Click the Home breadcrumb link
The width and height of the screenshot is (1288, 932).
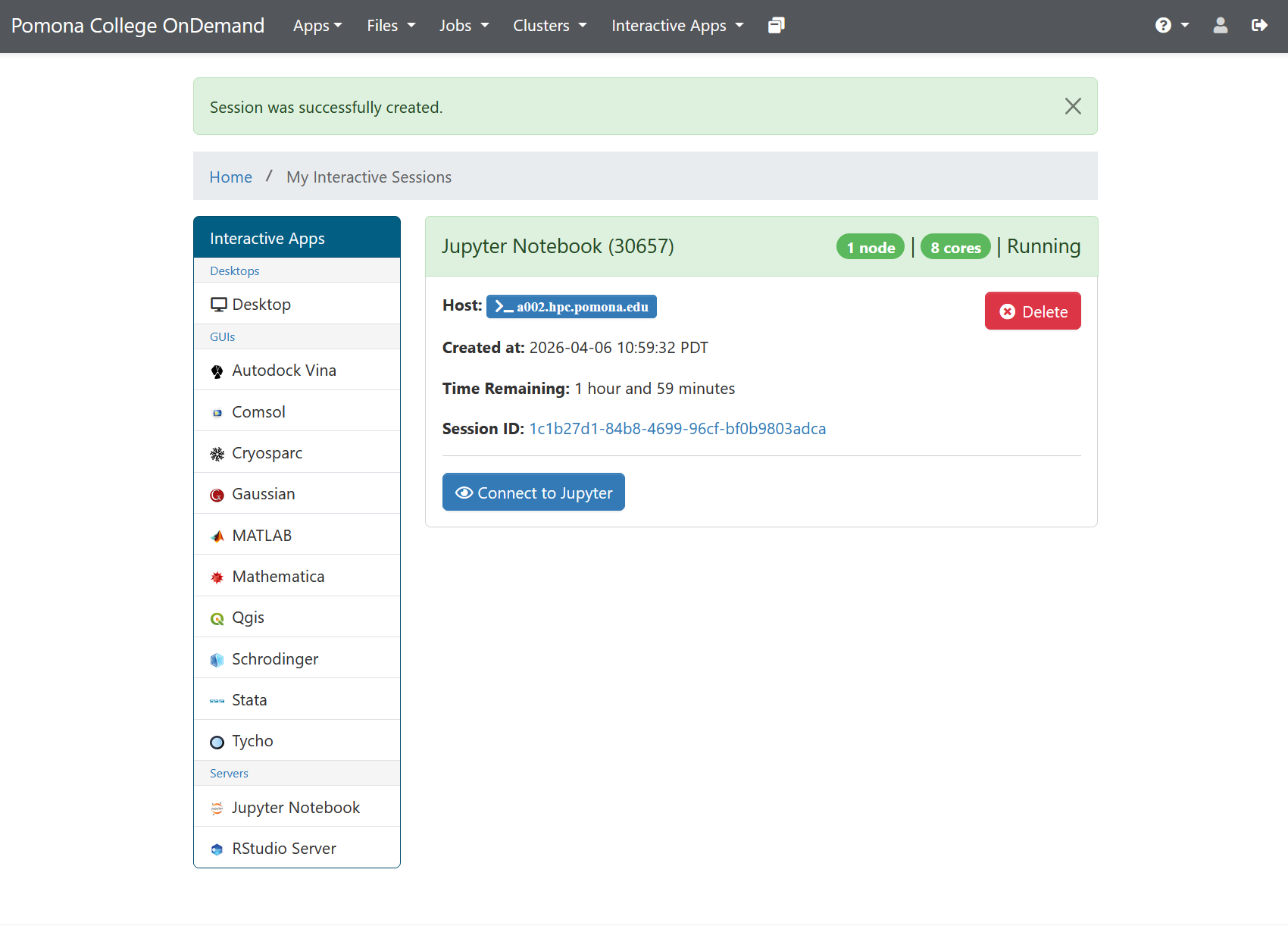[x=230, y=177]
